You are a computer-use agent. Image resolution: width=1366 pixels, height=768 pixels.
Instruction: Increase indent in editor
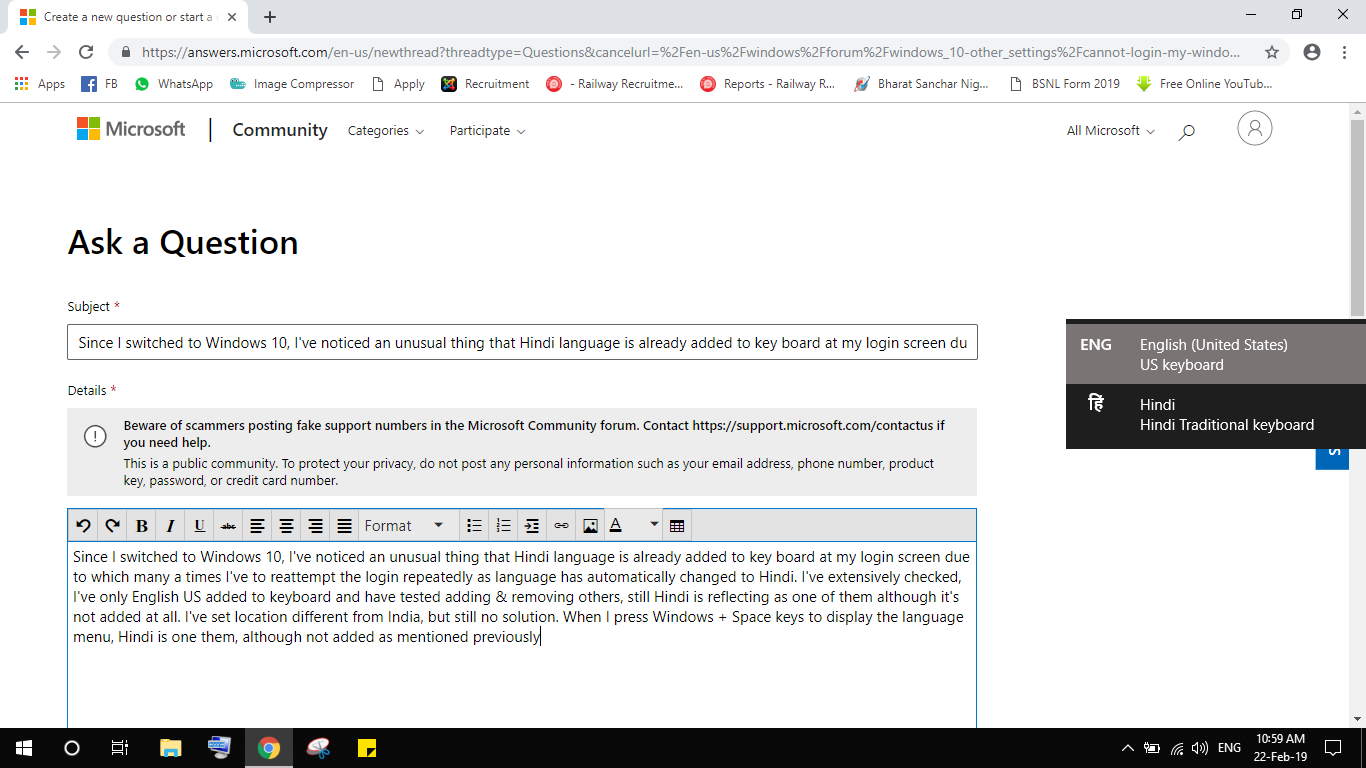532,525
